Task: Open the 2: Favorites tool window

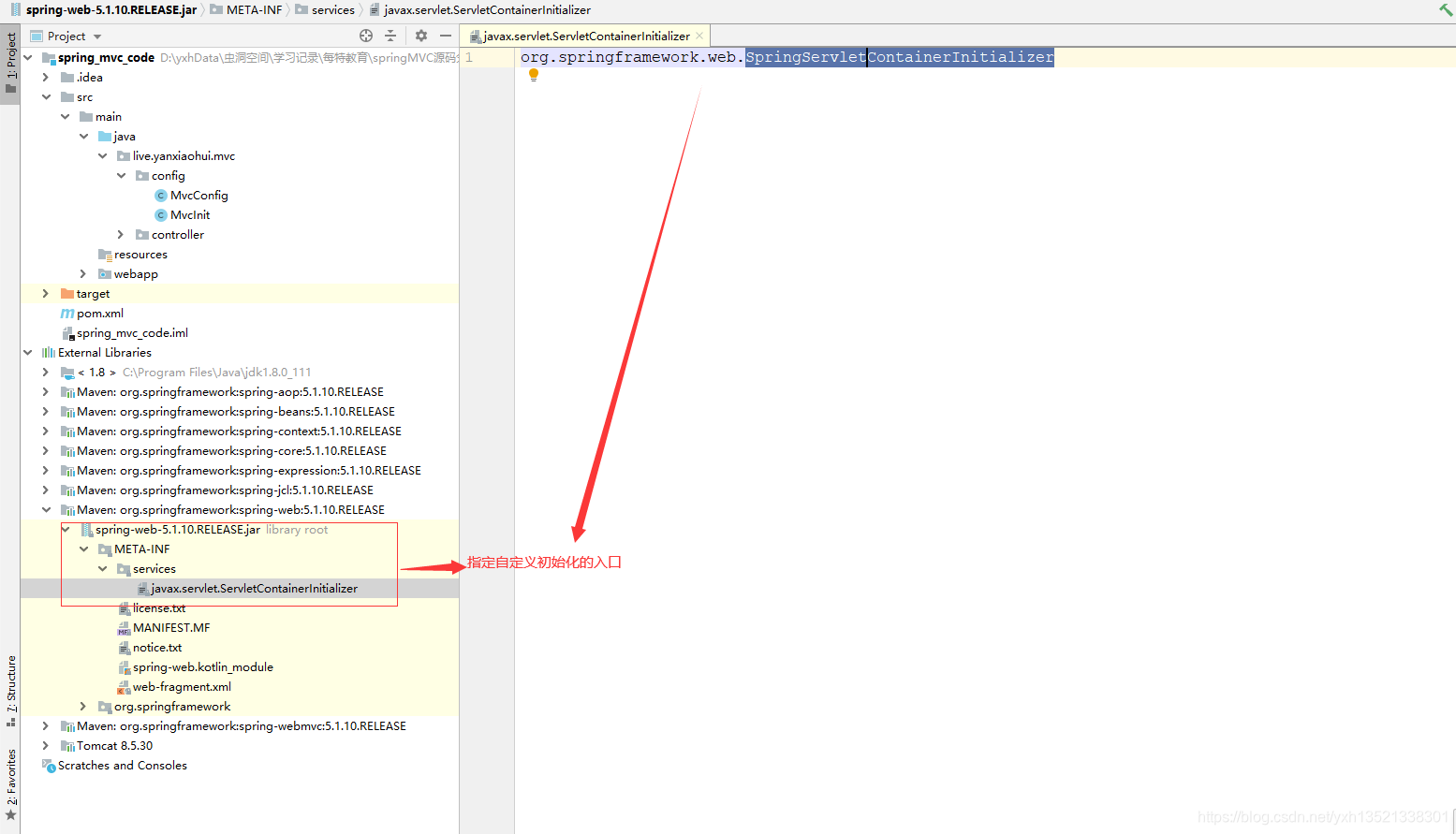Action: 10,772
